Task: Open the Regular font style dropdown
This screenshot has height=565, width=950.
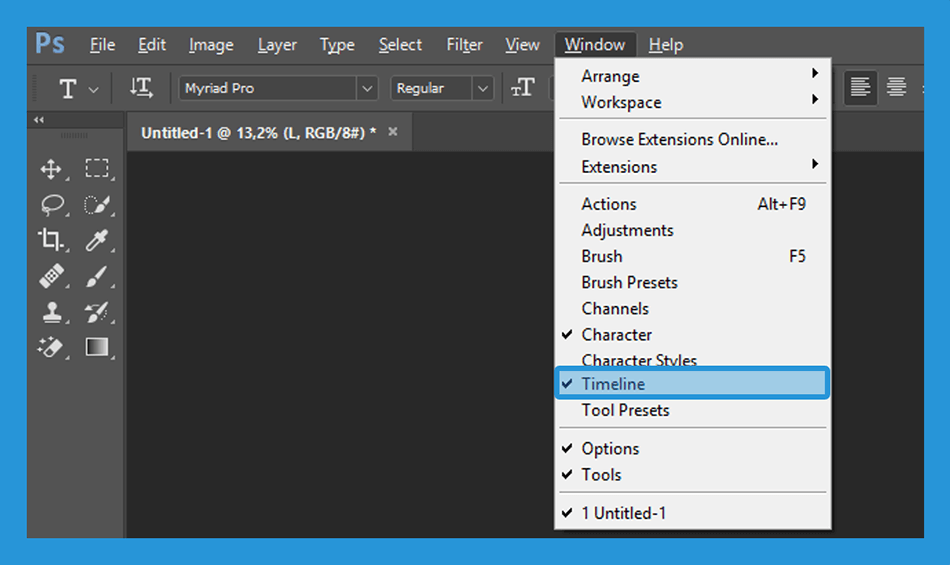Action: click(x=482, y=88)
